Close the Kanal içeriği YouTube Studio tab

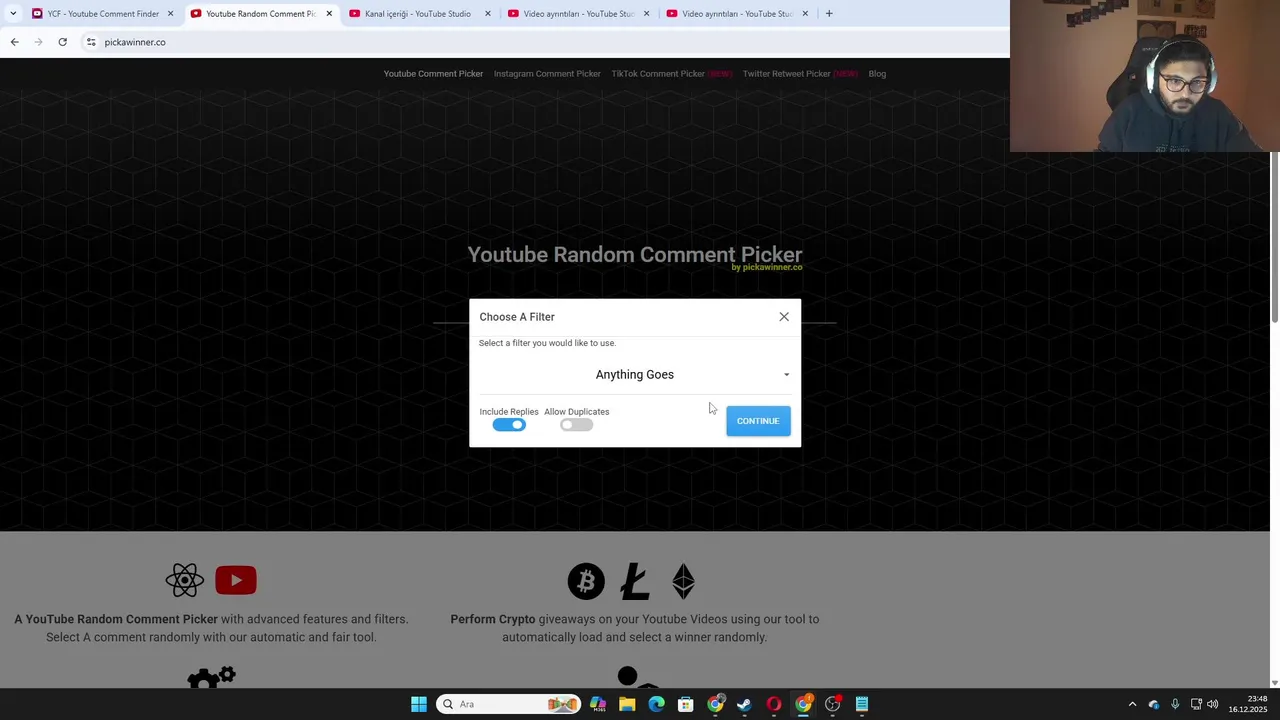click(x=488, y=14)
